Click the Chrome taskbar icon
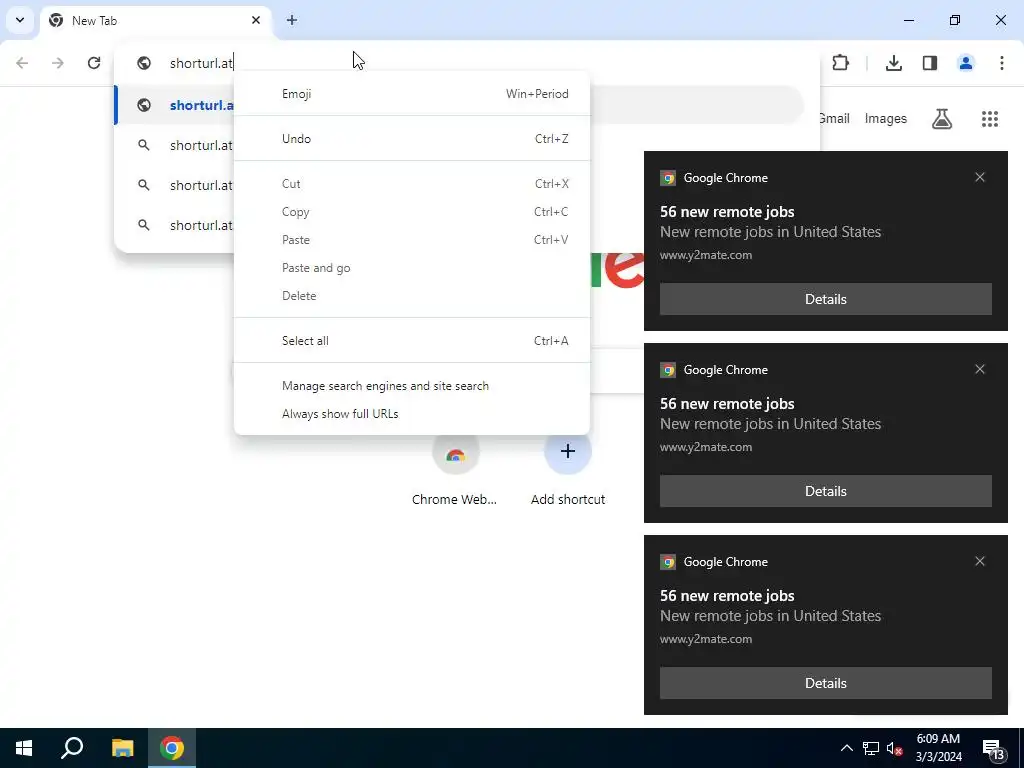The image size is (1024, 768). [172, 748]
